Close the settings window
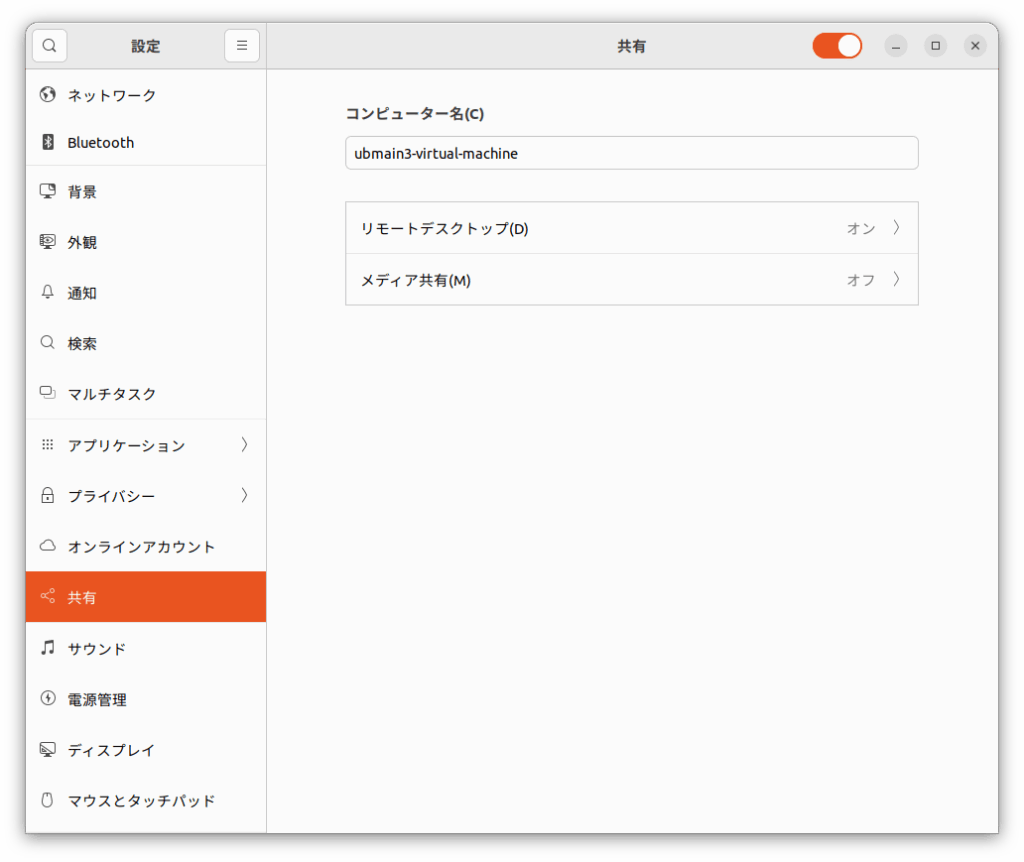1024x862 pixels. 975,46
